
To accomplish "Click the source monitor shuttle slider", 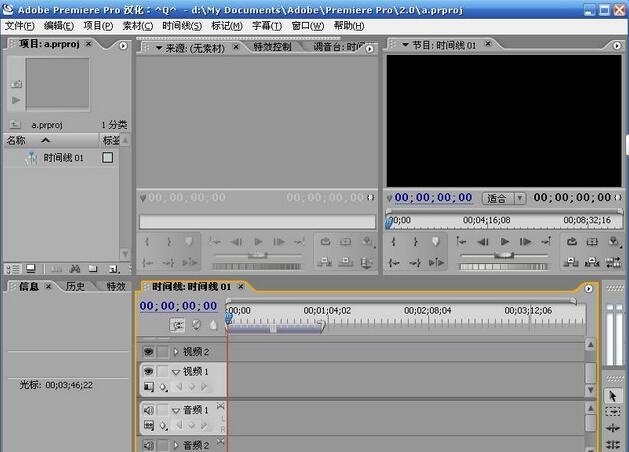I will click(258, 255).
